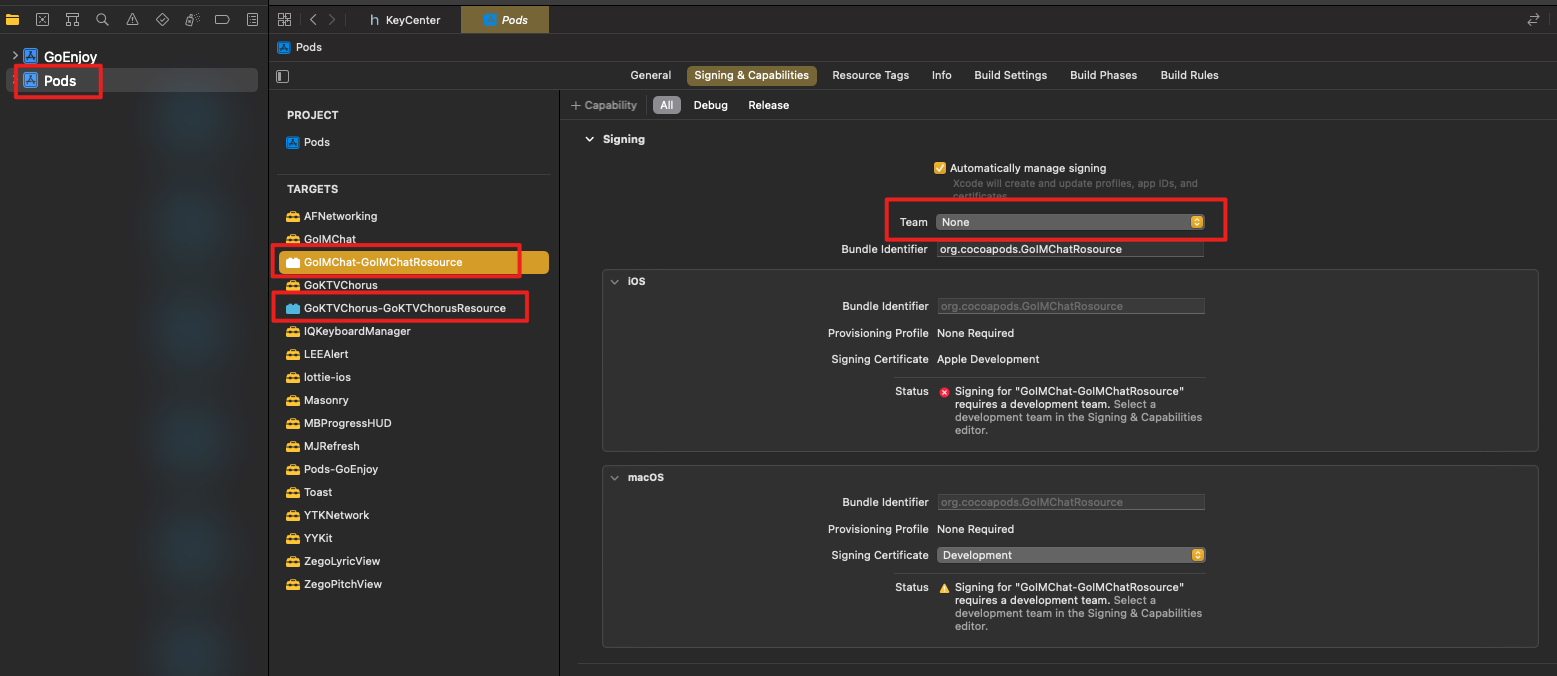Image resolution: width=1557 pixels, height=676 pixels.
Task: Click the YYKit target toolbox icon
Action: pyautogui.click(x=293, y=538)
